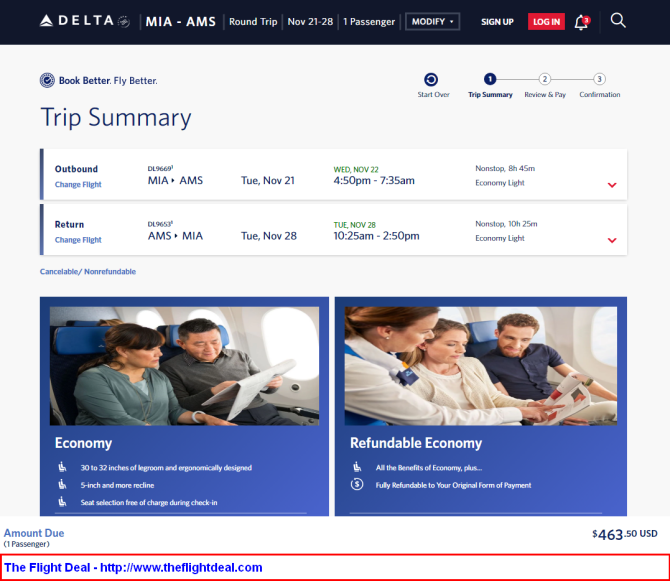Click the Refundable Economy card photo

coord(481,366)
